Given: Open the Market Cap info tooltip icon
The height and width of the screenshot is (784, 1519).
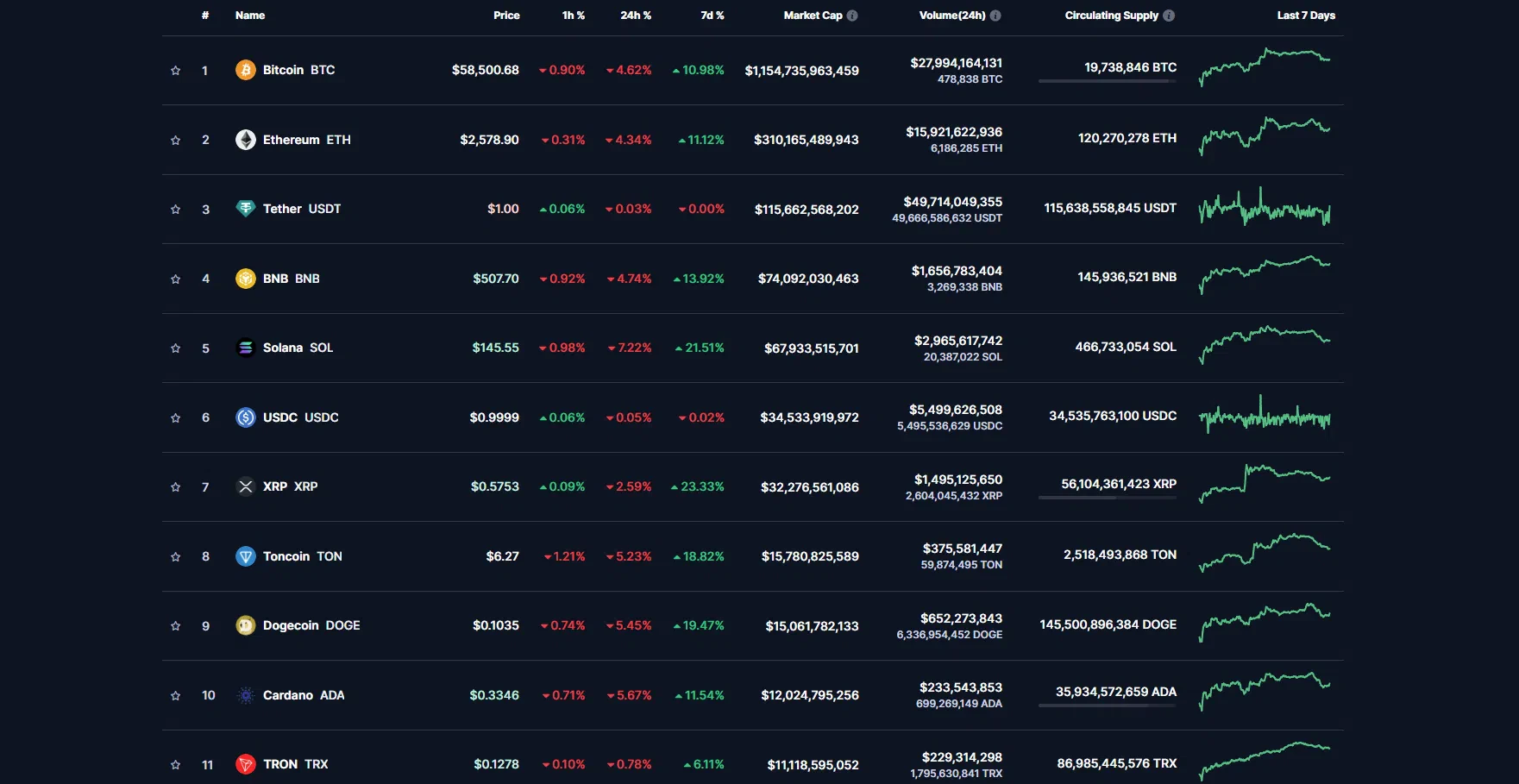Looking at the screenshot, I should [852, 16].
